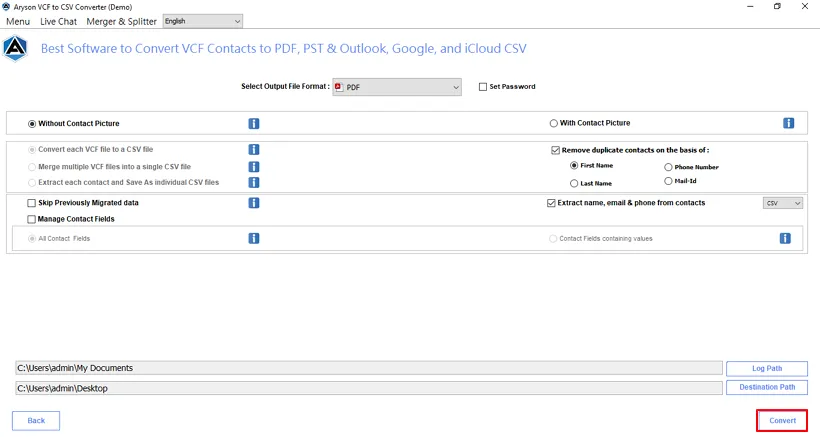Open info for Convert each VCF file option
The height and width of the screenshot is (437, 820).
[x=254, y=150]
